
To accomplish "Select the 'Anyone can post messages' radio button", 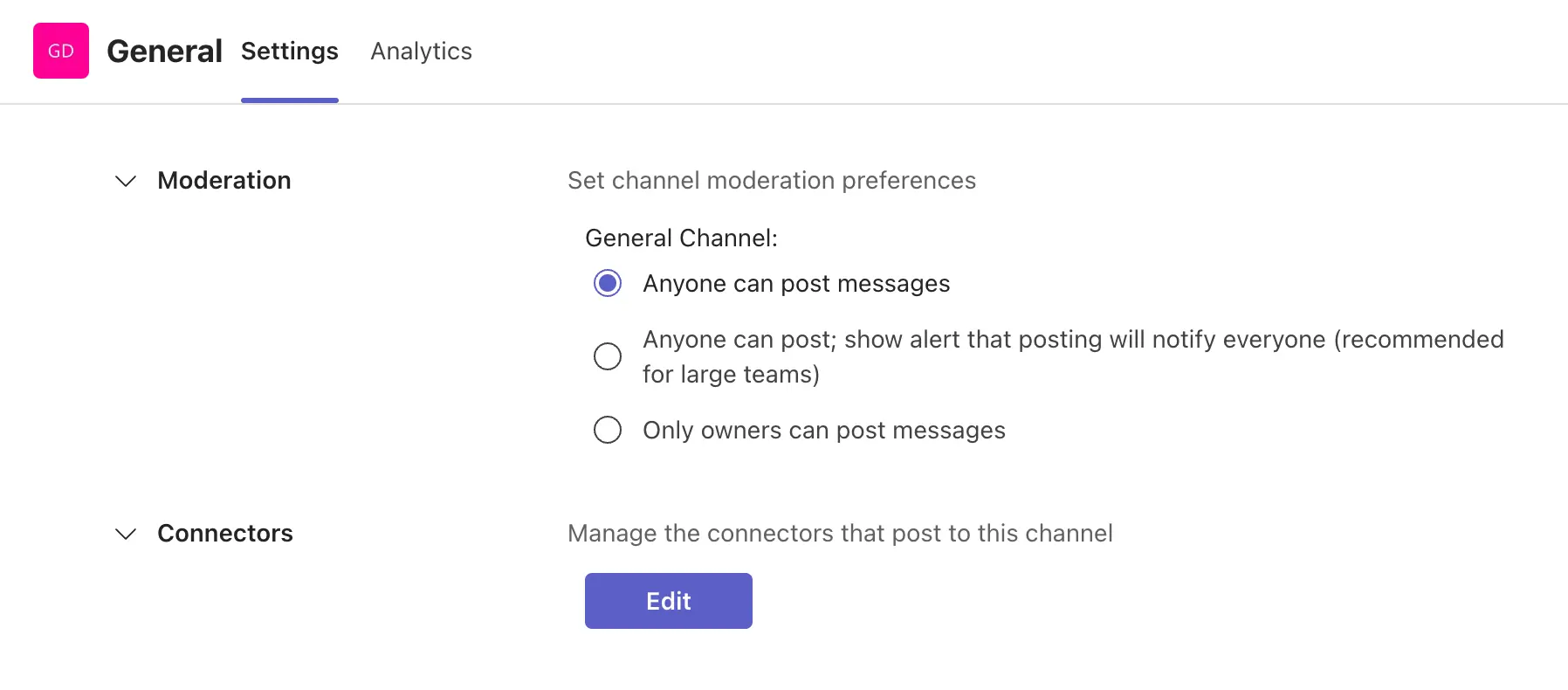I will click(x=608, y=283).
